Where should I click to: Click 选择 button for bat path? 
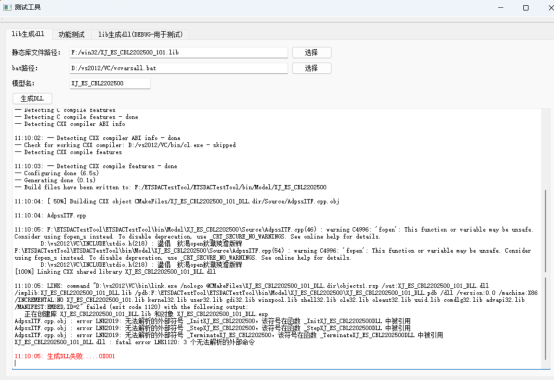tap(312, 68)
